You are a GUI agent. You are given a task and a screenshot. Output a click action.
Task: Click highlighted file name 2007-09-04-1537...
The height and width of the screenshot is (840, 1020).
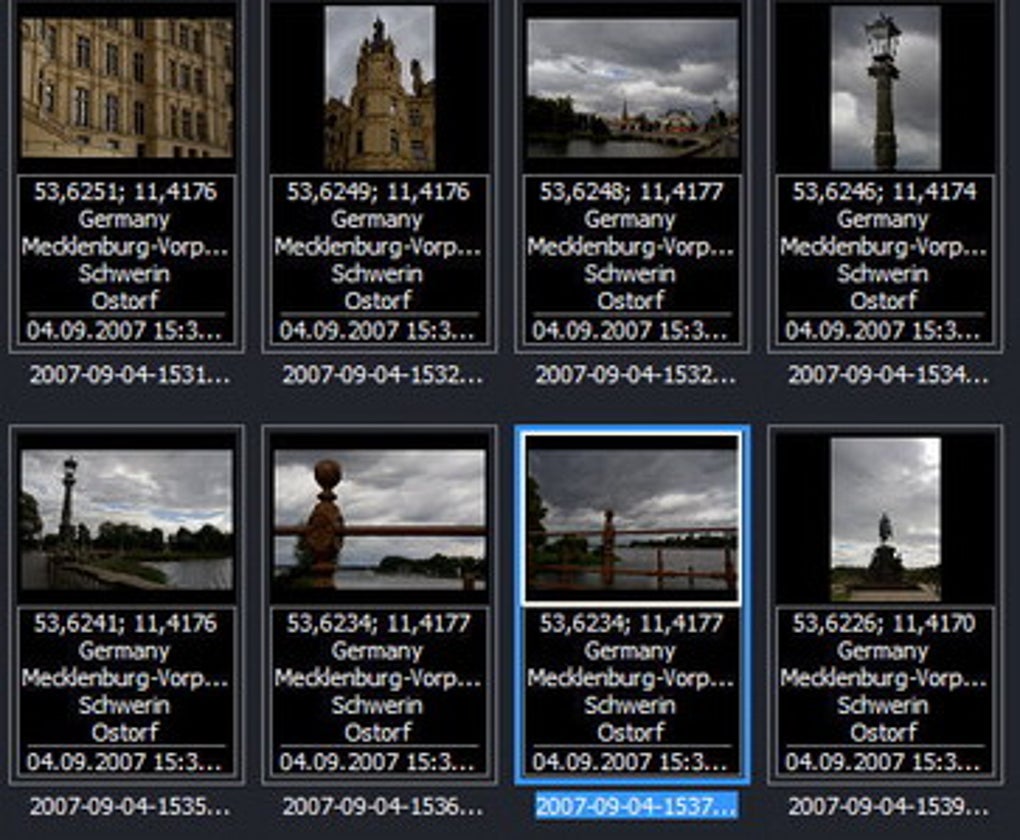click(x=636, y=806)
